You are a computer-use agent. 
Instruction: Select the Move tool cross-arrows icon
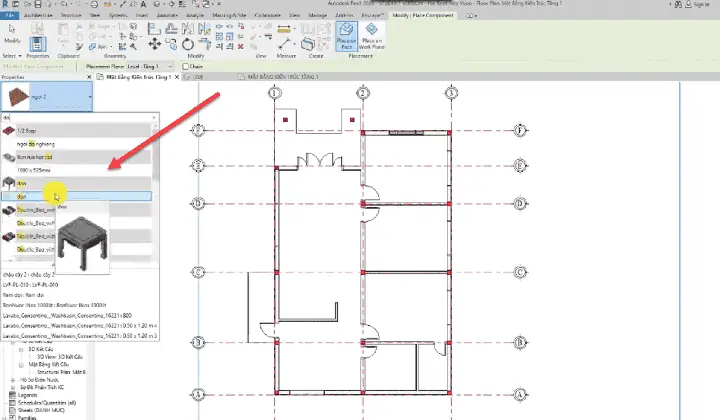point(154,44)
